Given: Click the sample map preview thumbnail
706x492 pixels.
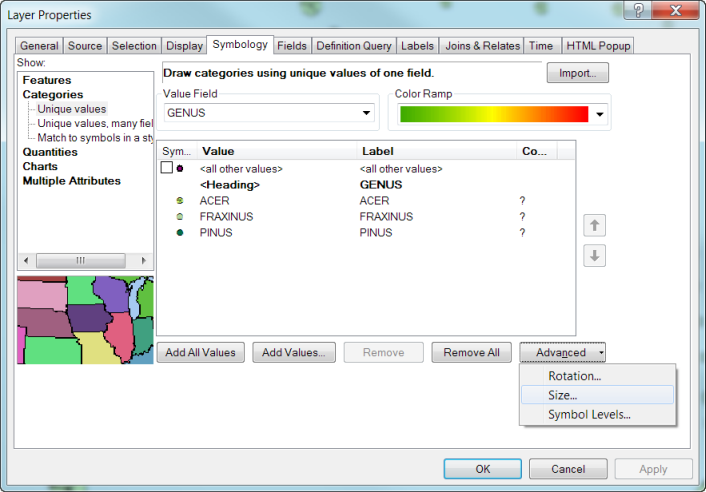Looking at the screenshot, I should tap(86, 320).
